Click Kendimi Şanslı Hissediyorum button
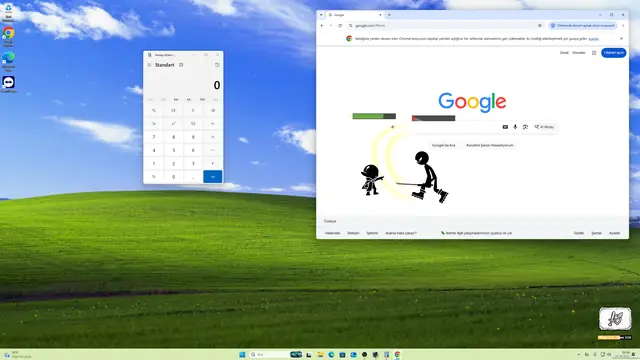This screenshot has height=360, width=640. [490, 145]
